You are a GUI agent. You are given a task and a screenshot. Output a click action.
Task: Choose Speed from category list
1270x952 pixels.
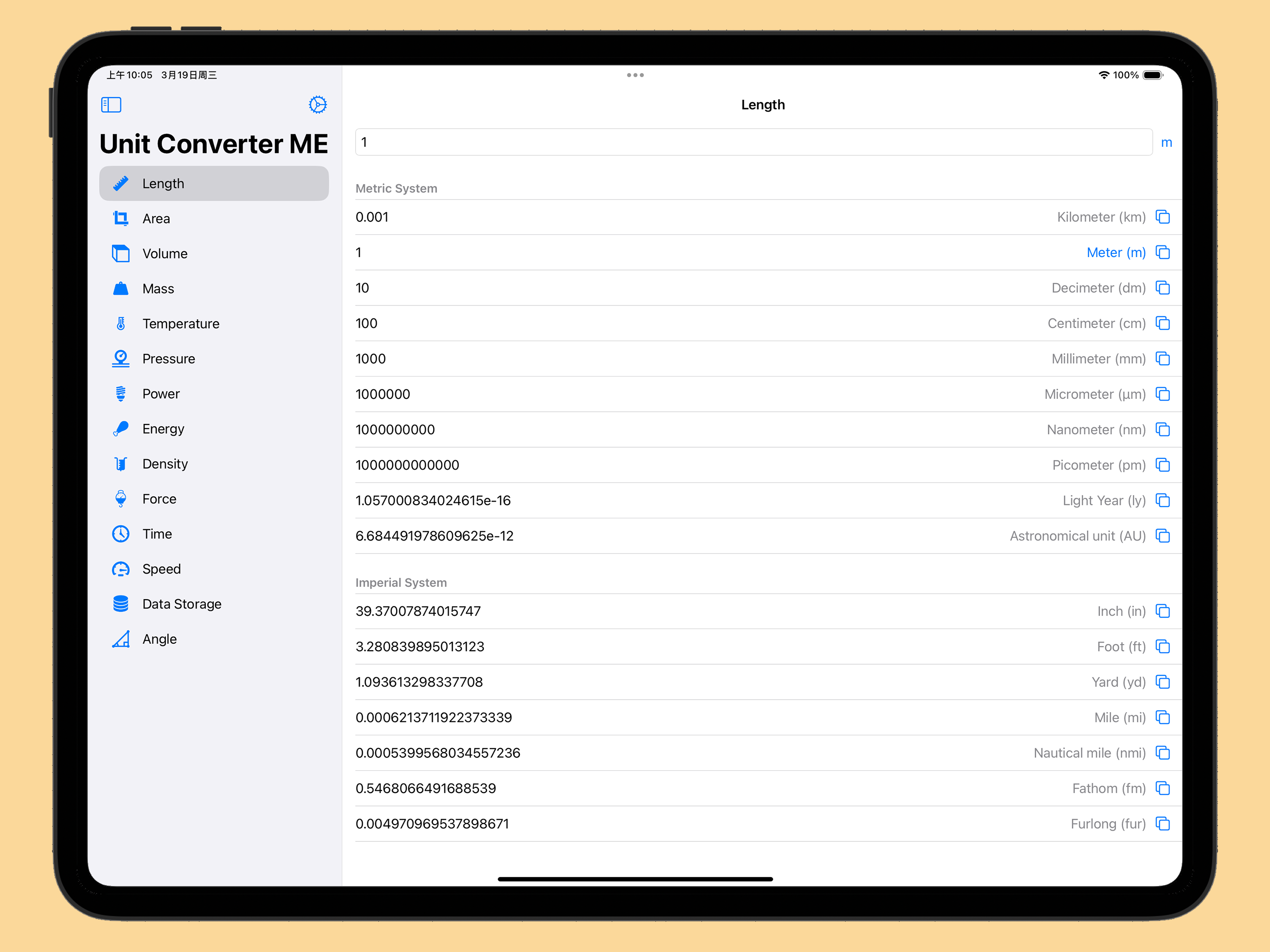coord(161,569)
